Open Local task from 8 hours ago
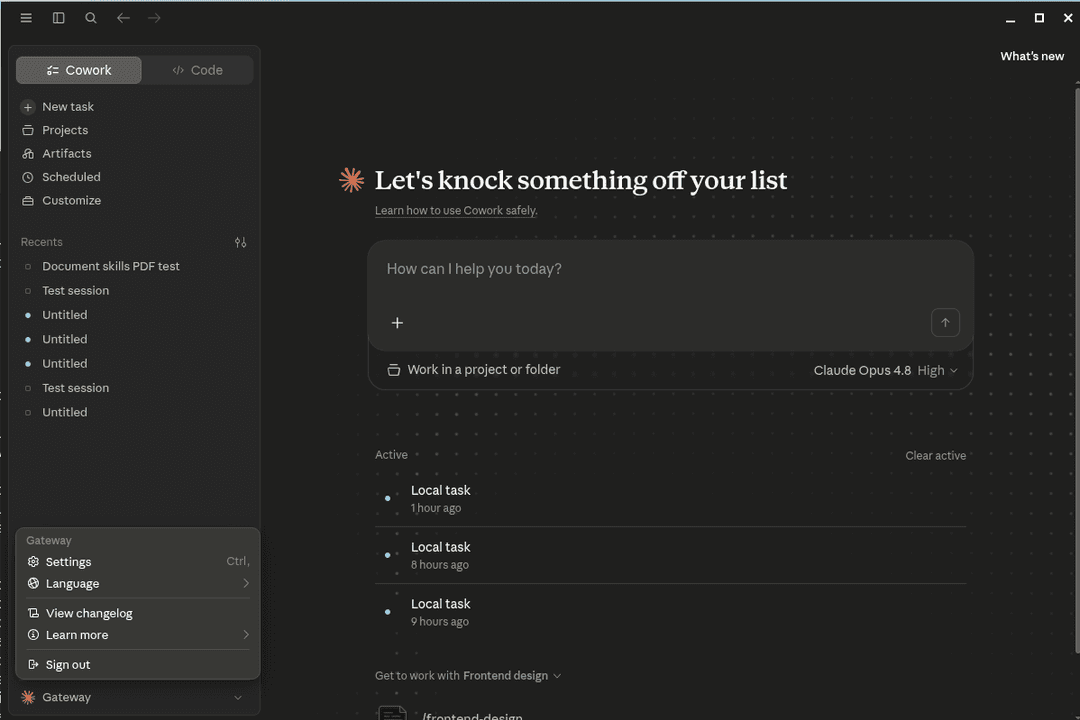This screenshot has height=720, width=1080. coord(670,555)
